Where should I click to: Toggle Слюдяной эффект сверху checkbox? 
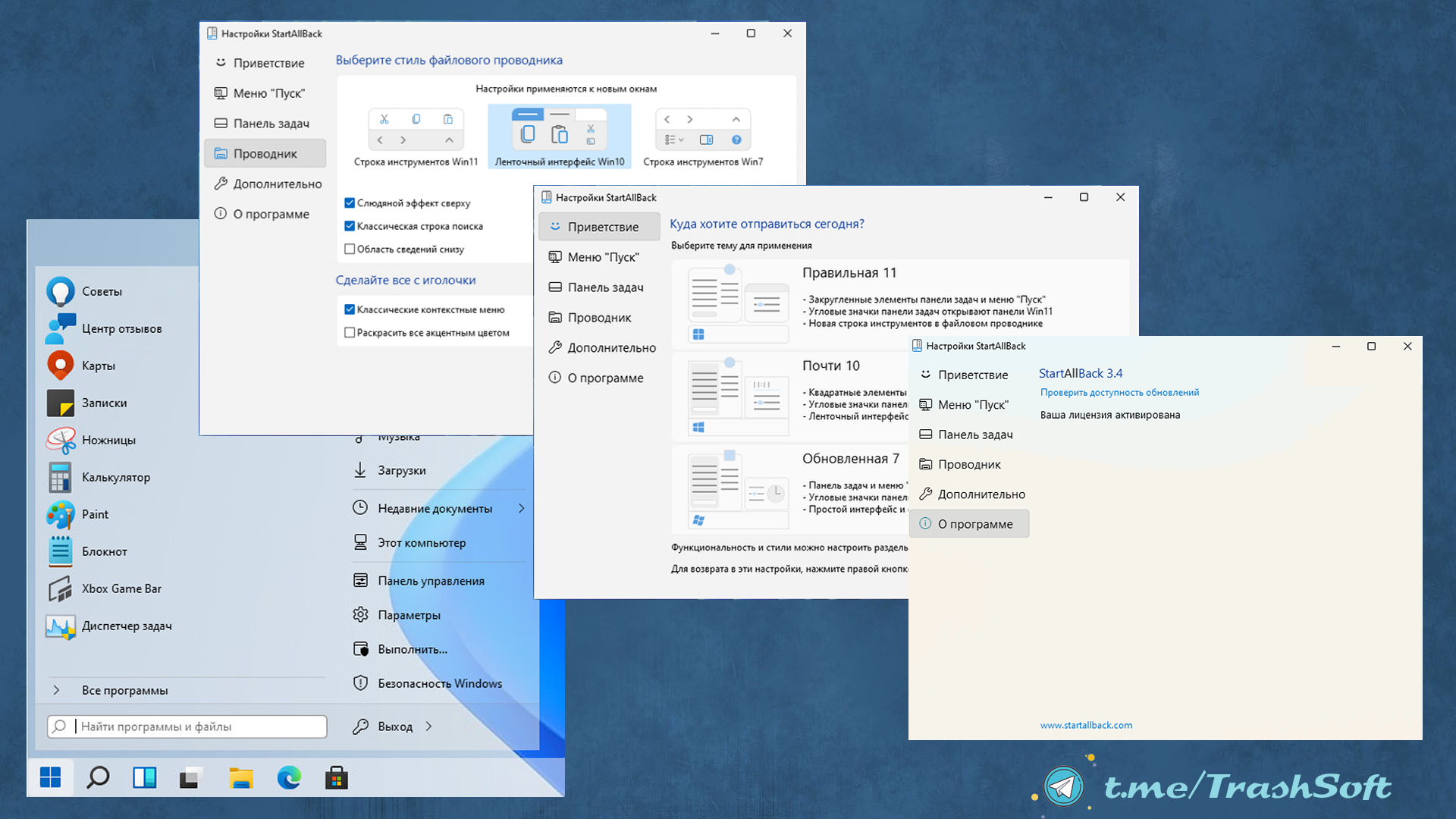pos(350,203)
